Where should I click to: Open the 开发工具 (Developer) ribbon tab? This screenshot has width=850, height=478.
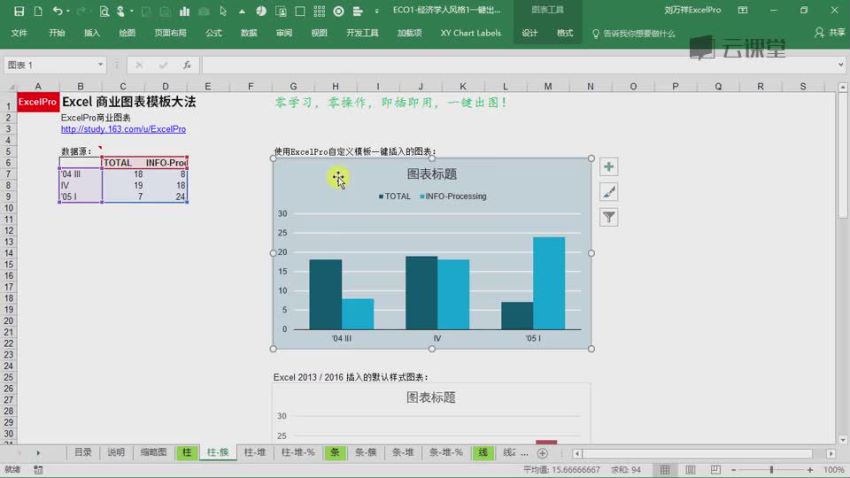click(362, 33)
